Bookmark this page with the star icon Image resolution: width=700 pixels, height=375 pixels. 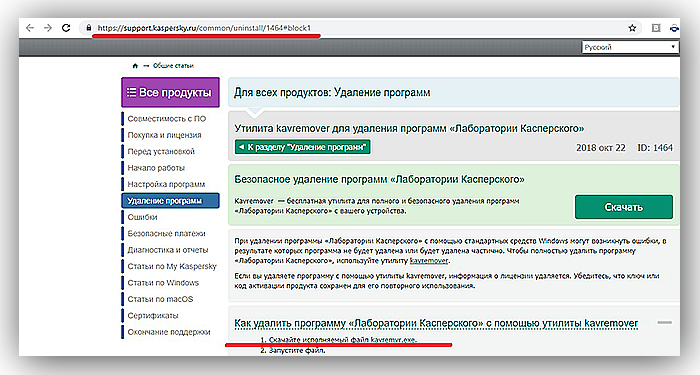[632, 28]
